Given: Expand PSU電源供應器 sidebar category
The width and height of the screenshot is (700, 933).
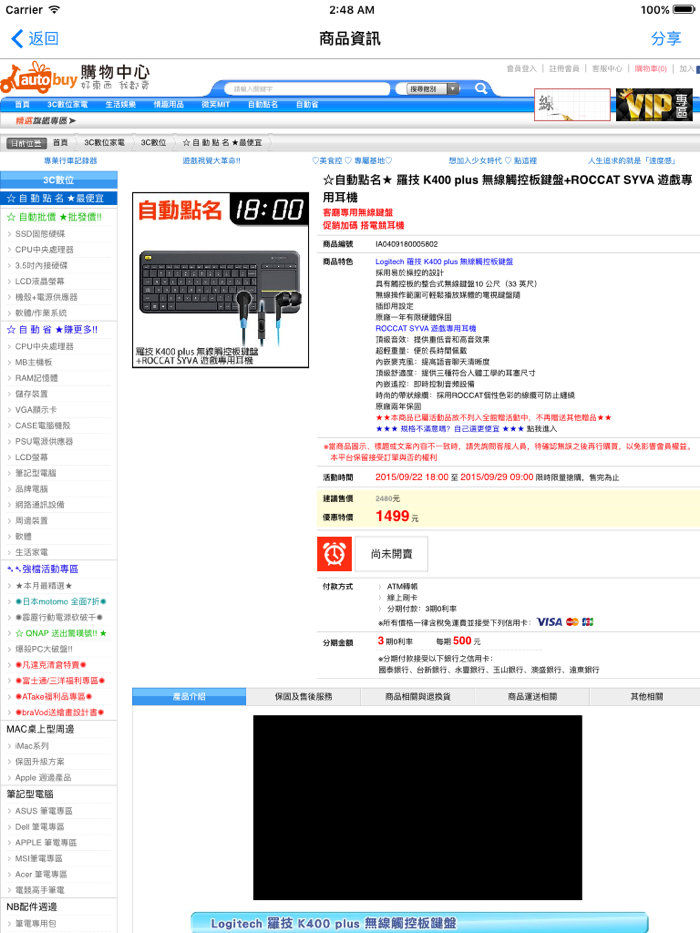Looking at the screenshot, I should point(44,441).
